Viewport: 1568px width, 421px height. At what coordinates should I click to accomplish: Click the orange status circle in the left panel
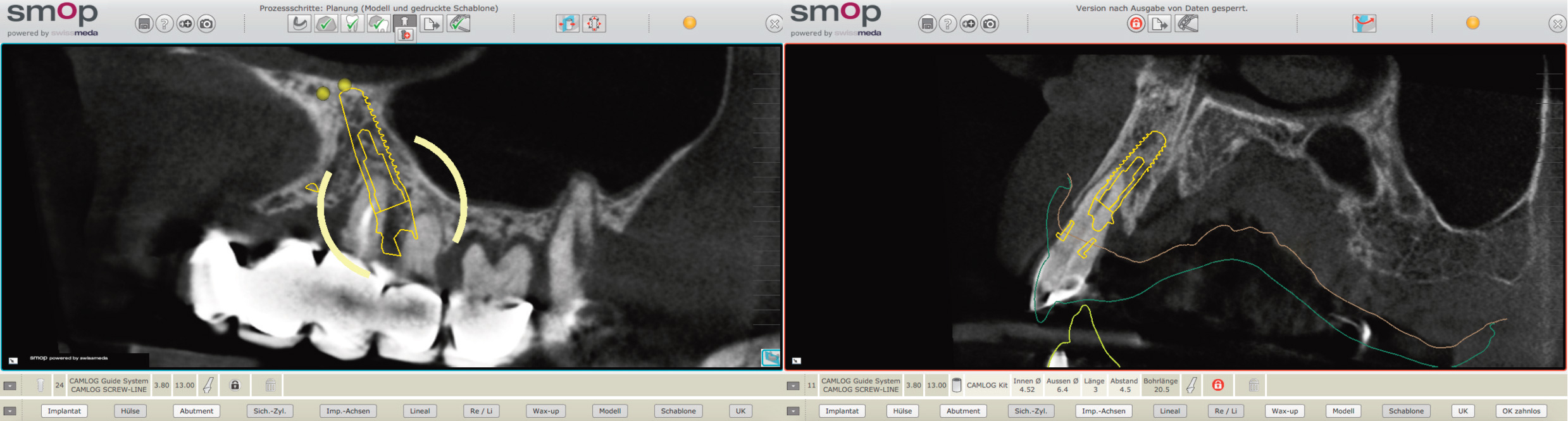(x=690, y=23)
